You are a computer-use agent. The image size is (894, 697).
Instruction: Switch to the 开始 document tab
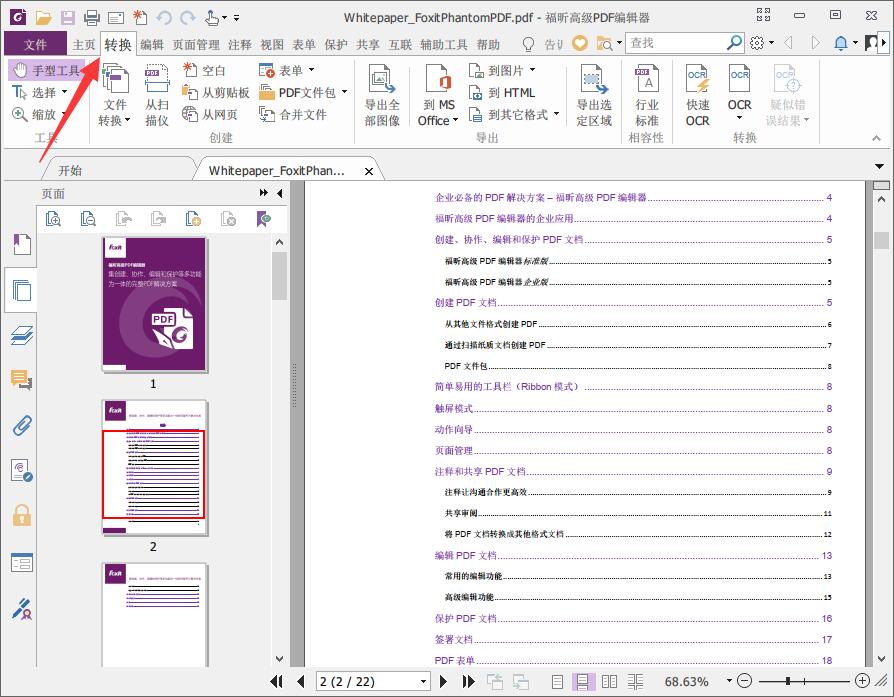coord(69,170)
